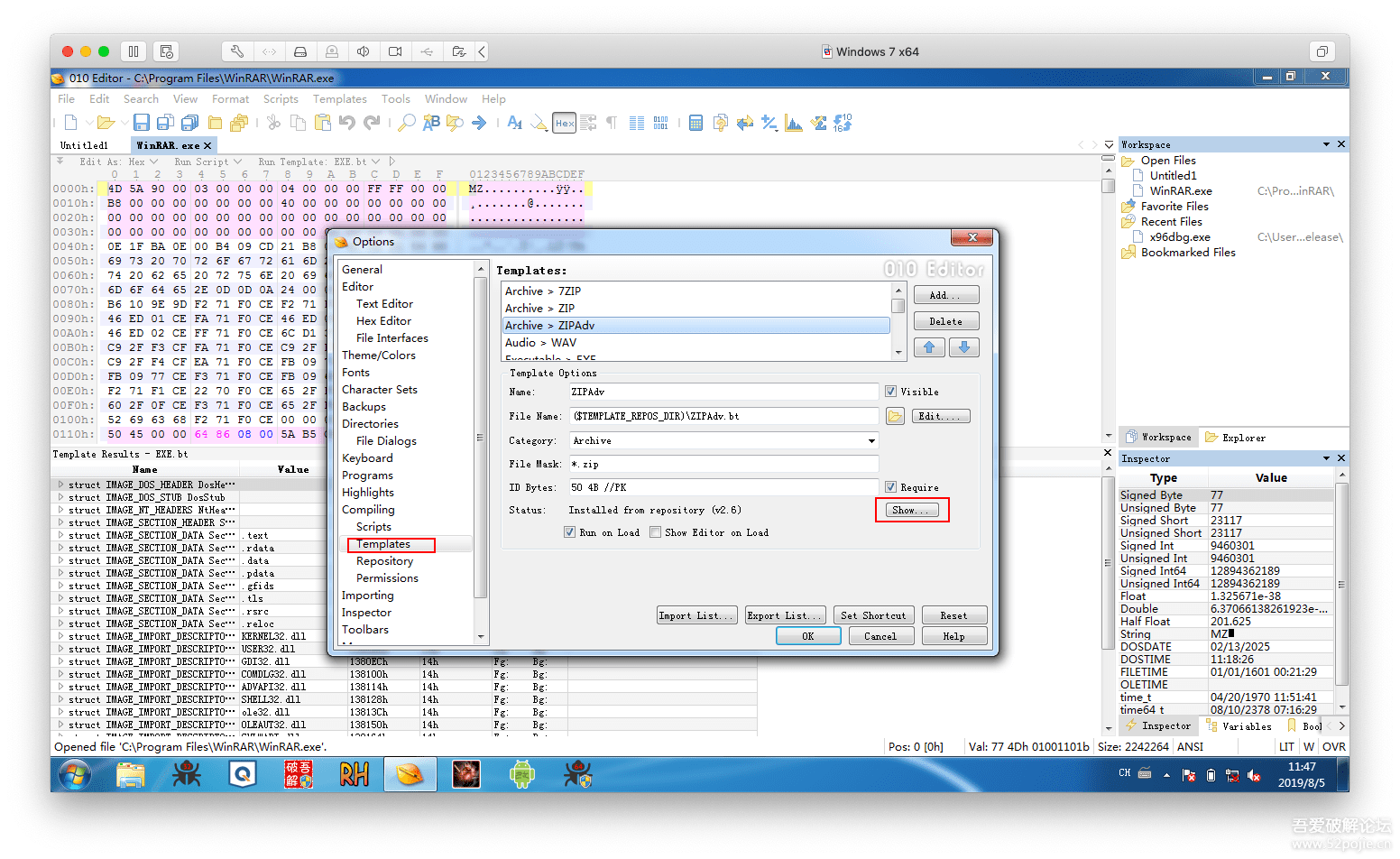Toggle the Visible checkbox

[x=890, y=392]
